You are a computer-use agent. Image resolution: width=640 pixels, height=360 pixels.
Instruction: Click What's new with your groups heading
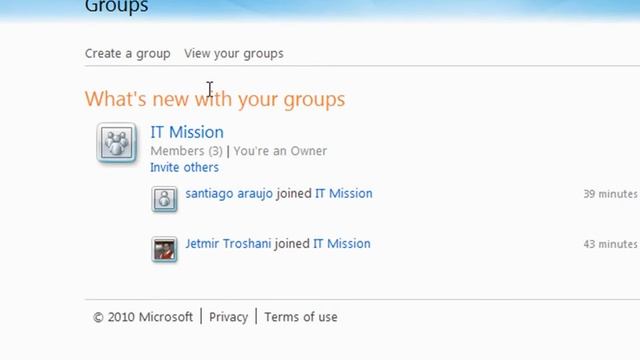pos(215,99)
